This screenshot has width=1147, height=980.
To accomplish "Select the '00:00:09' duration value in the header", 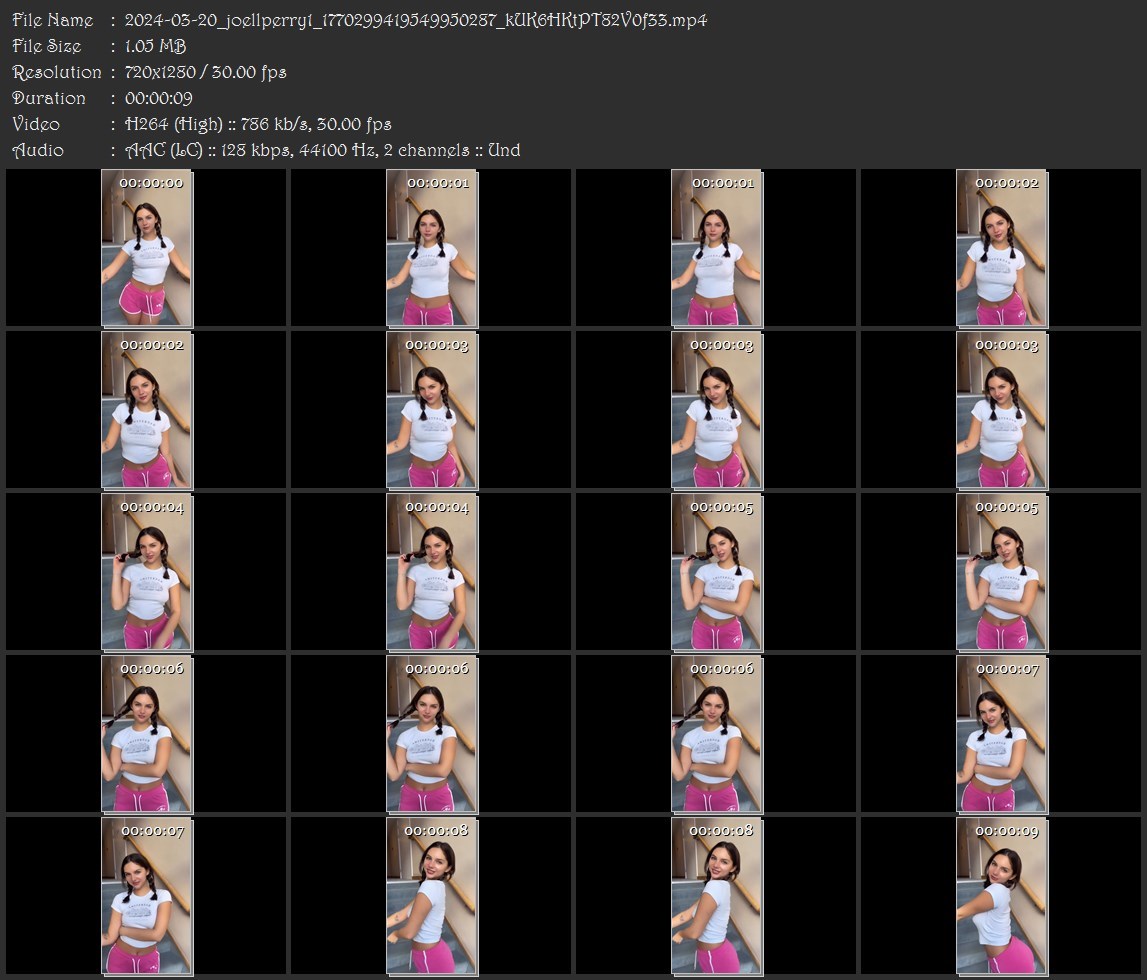I will tap(159, 98).
